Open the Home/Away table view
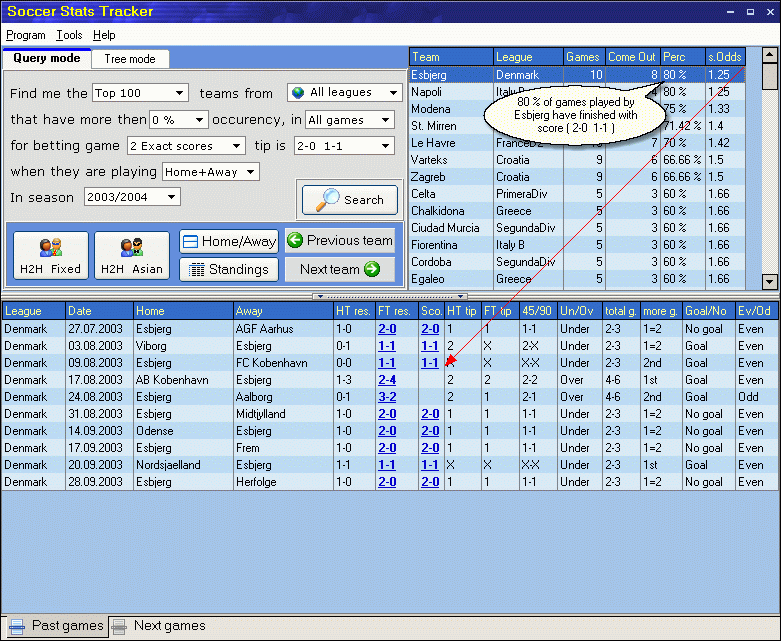 click(228, 241)
